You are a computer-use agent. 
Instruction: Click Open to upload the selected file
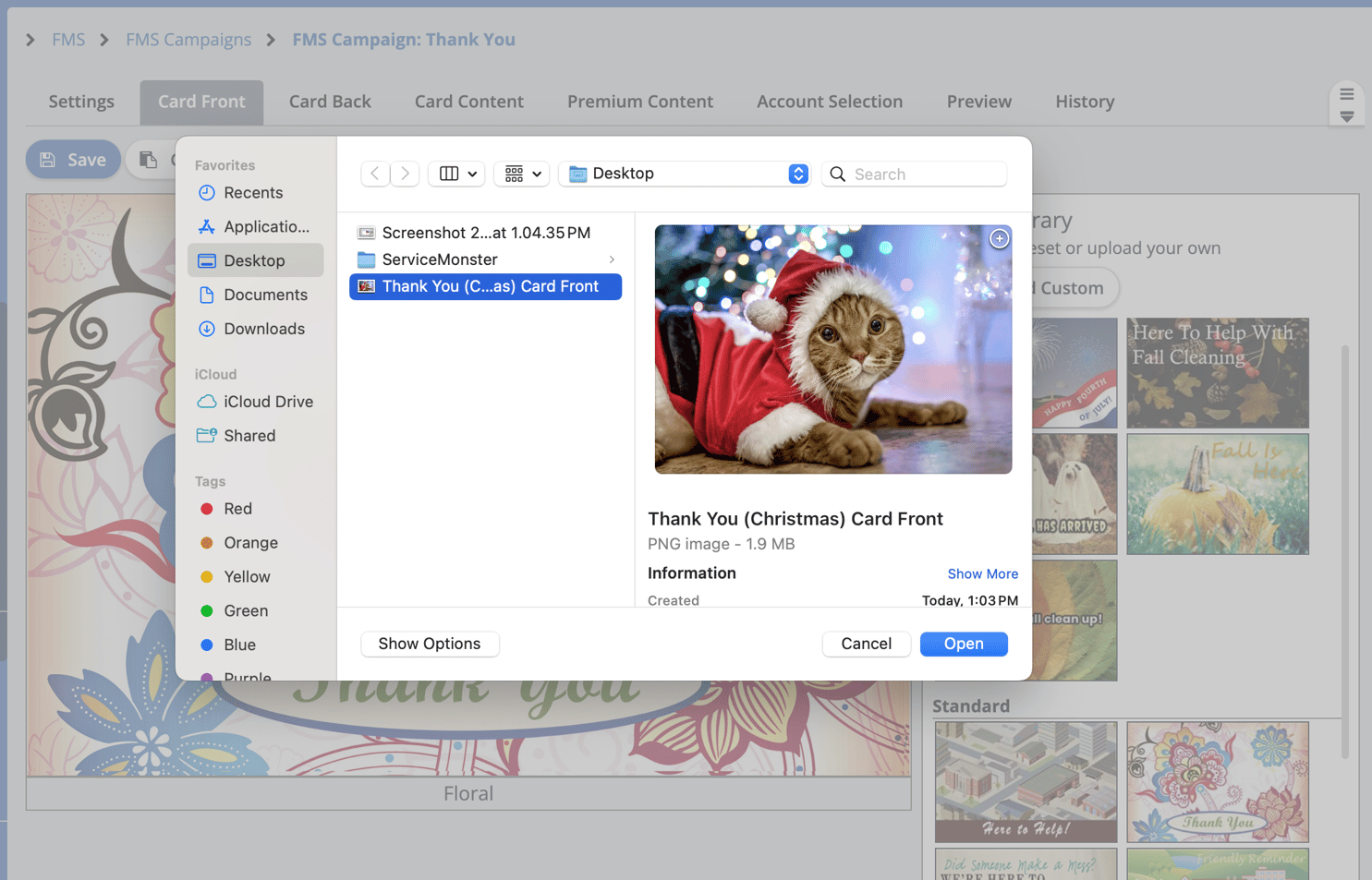click(964, 644)
